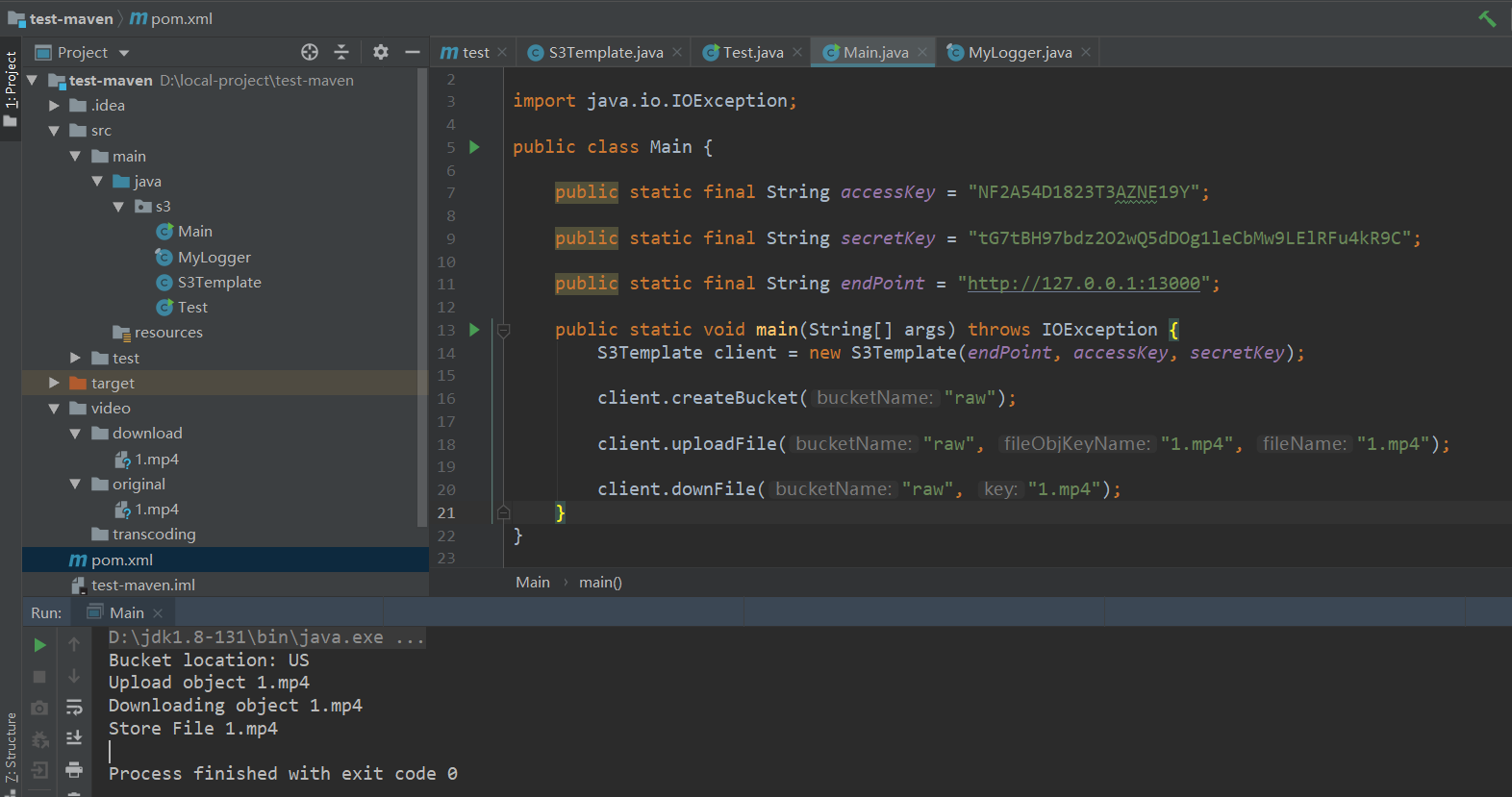Click the Attach Debugger bug icon
This screenshot has width=1512, height=797.
tap(39, 739)
